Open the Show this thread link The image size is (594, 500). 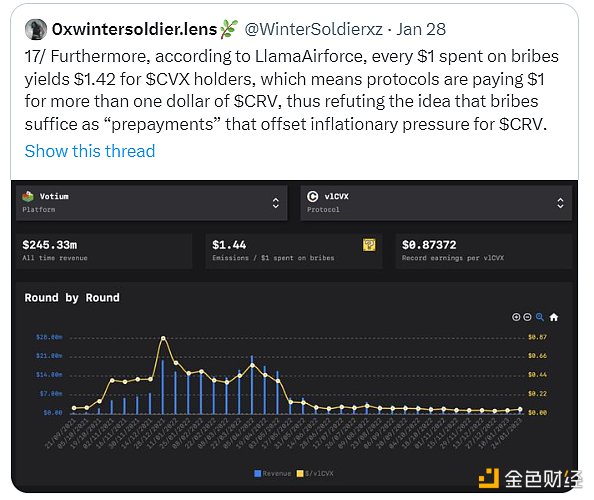click(x=90, y=151)
